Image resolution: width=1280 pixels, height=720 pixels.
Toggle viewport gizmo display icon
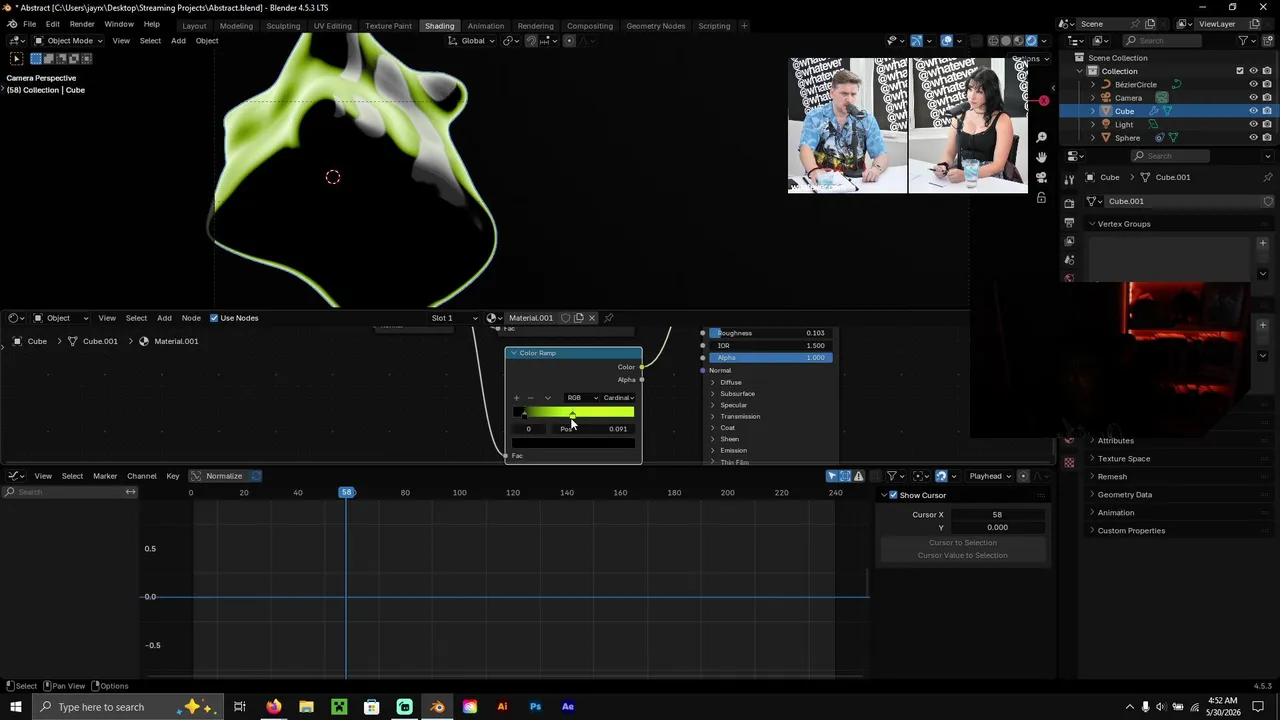[x=916, y=41]
